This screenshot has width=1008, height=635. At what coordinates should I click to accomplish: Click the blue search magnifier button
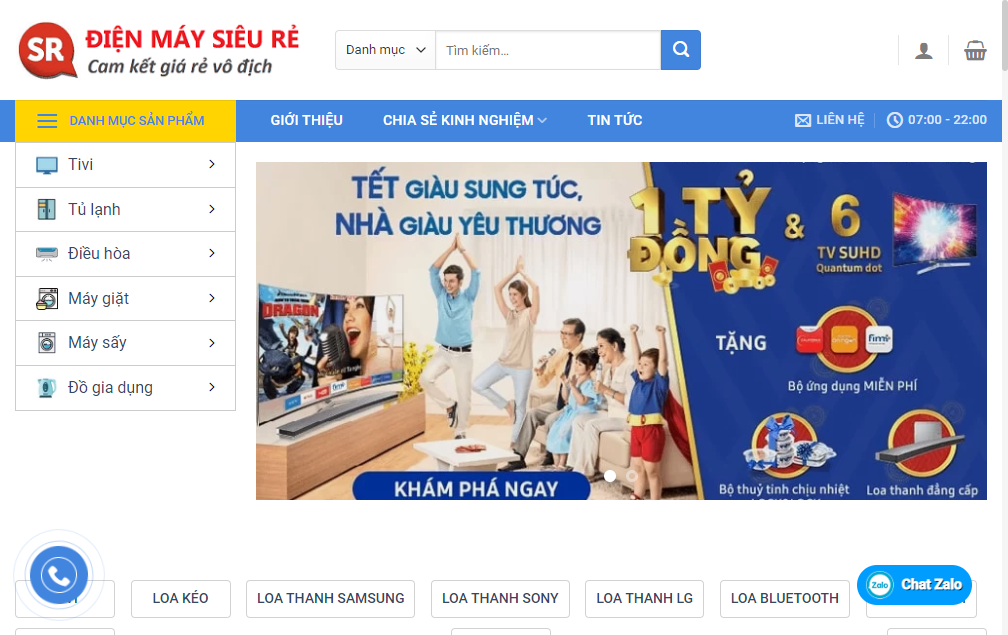tap(681, 49)
